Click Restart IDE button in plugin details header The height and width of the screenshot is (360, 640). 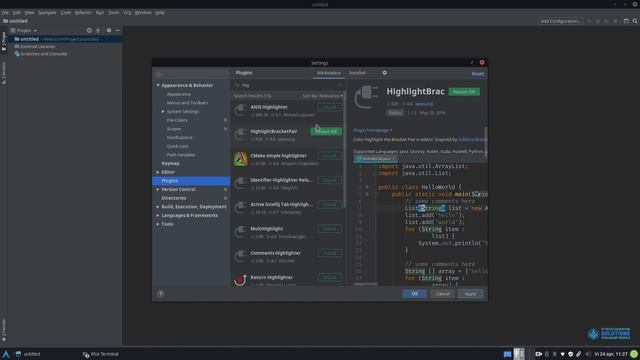pos(464,92)
